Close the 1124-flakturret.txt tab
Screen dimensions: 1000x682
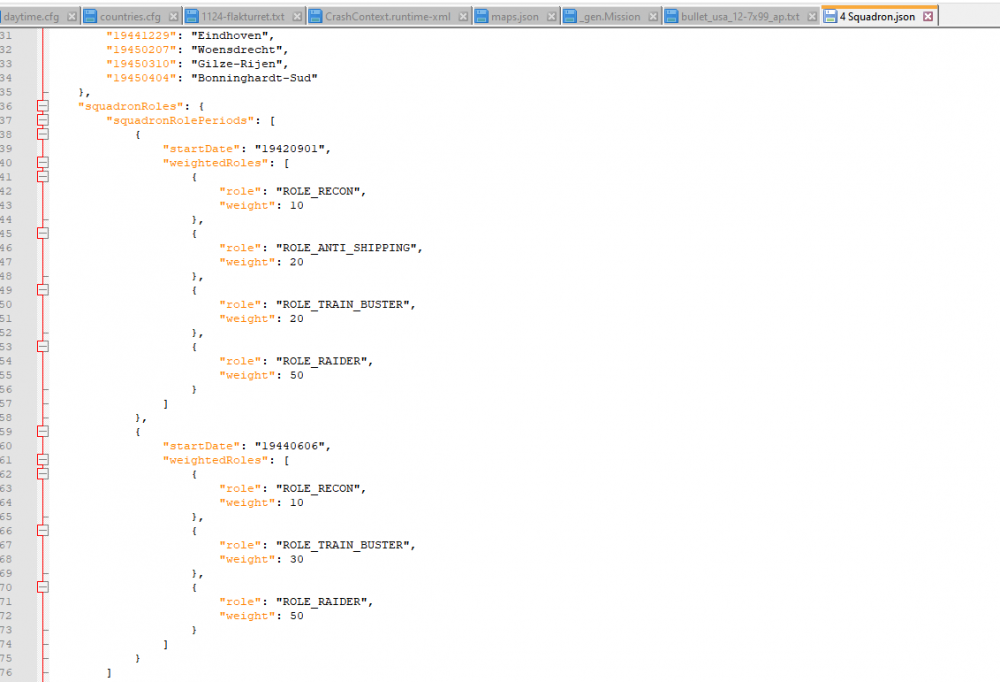[297, 17]
